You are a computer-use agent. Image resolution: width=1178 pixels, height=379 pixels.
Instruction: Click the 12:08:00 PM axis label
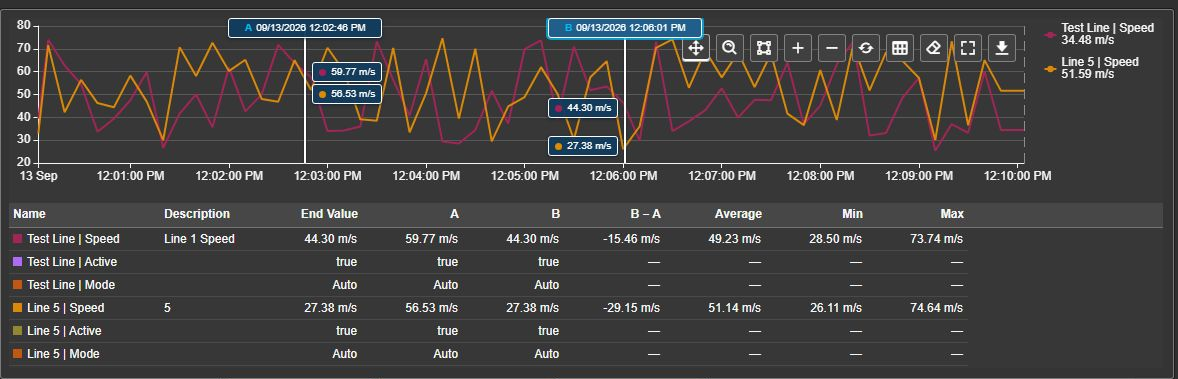[820, 176]
